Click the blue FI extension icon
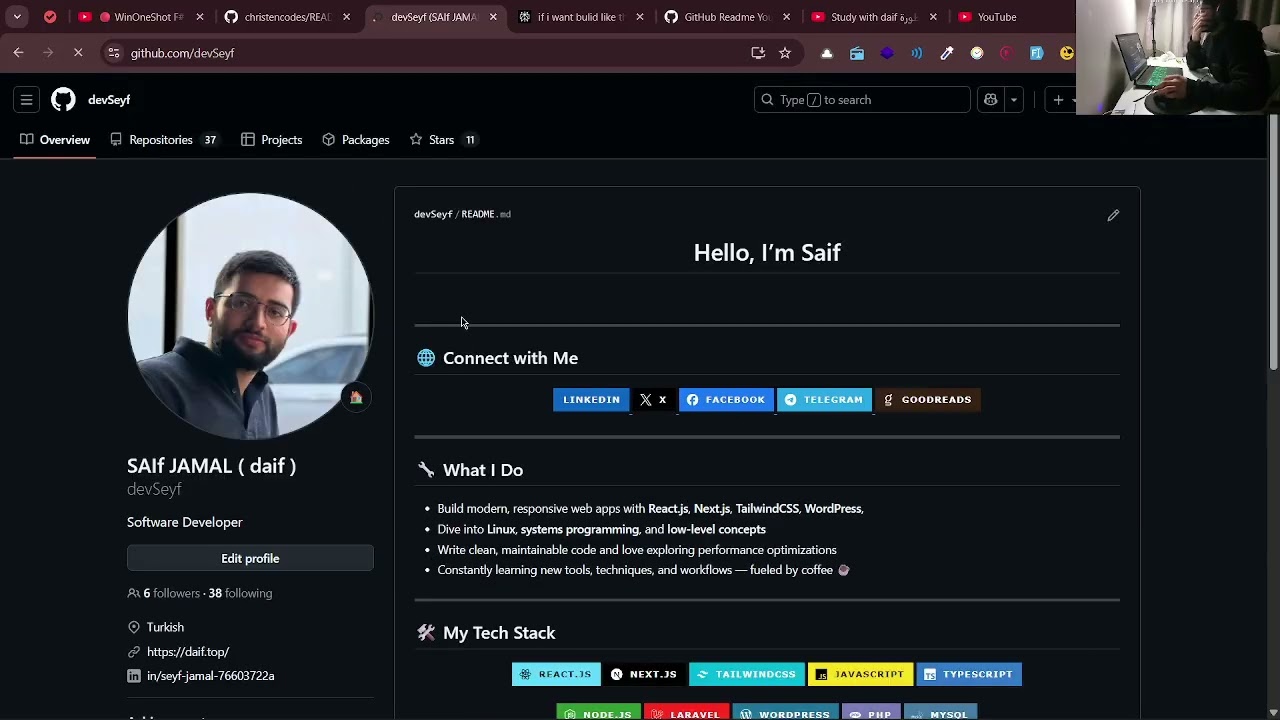1280x720 pixels. (1037, 53)
